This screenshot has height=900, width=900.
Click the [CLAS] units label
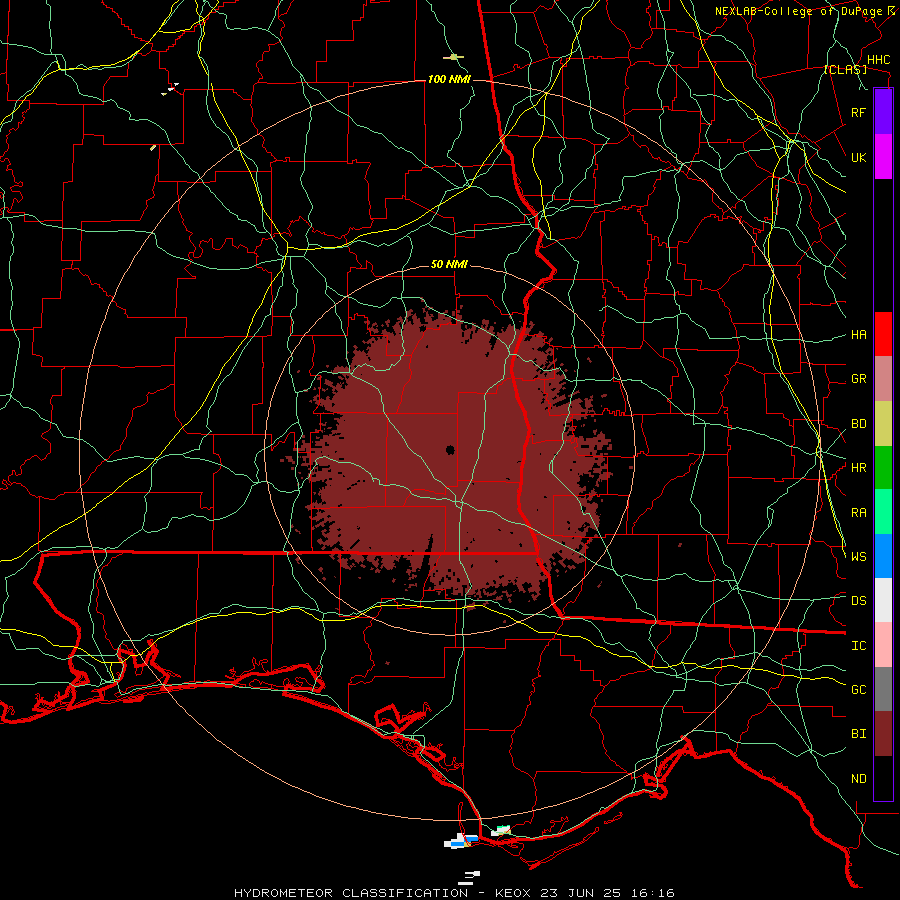click(x=845, y=69)
